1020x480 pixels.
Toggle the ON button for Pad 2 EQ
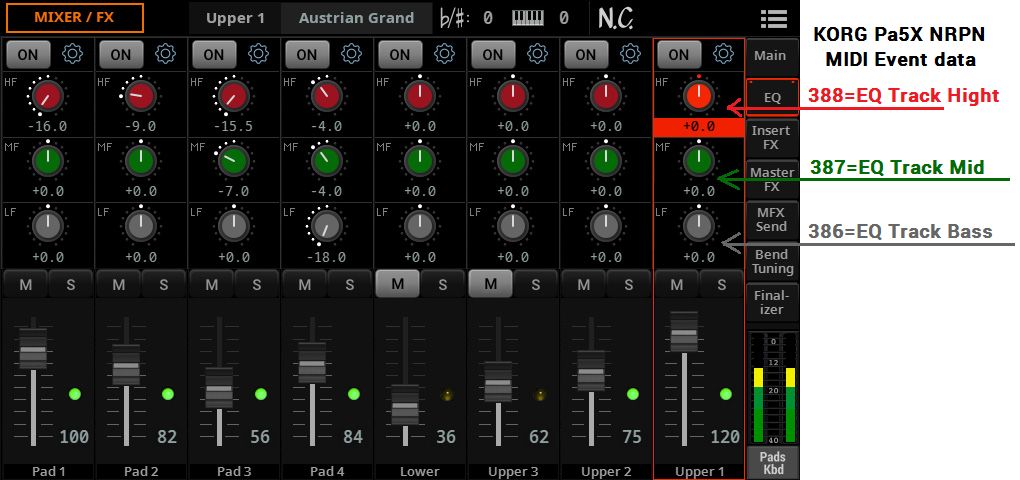pyautogui.click(x=122, y=55)
